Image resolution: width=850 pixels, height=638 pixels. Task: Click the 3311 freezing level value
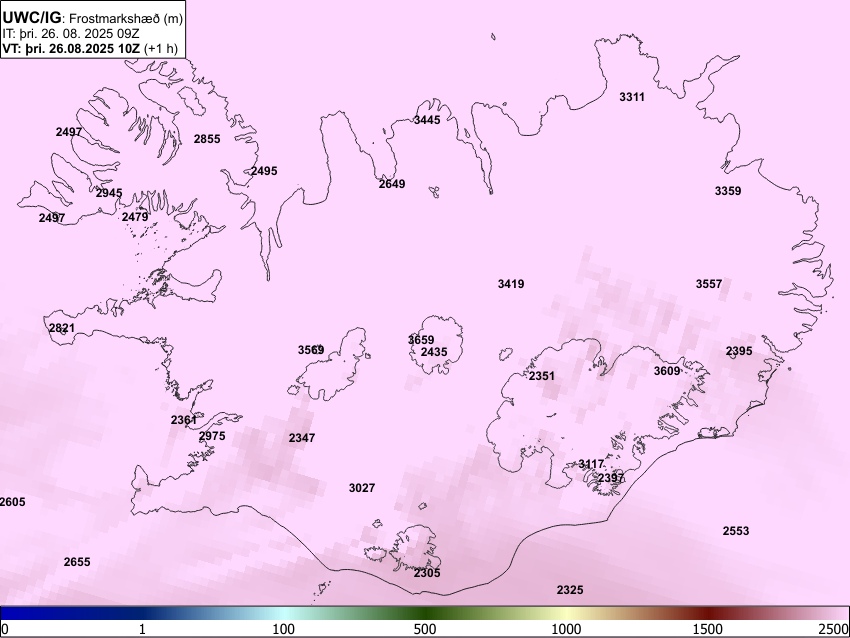[x=632, y=97]
